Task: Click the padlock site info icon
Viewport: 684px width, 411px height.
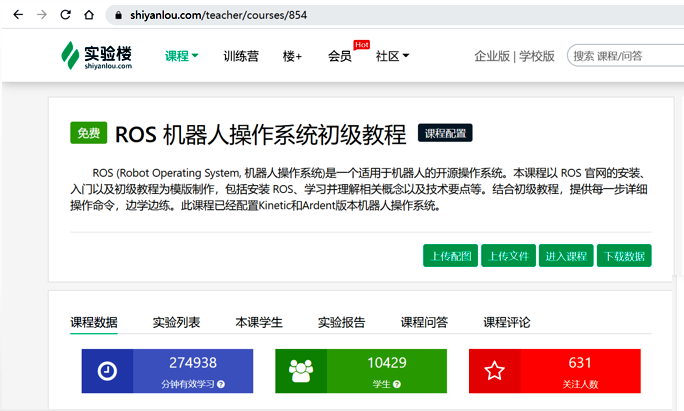Action: 118,15
